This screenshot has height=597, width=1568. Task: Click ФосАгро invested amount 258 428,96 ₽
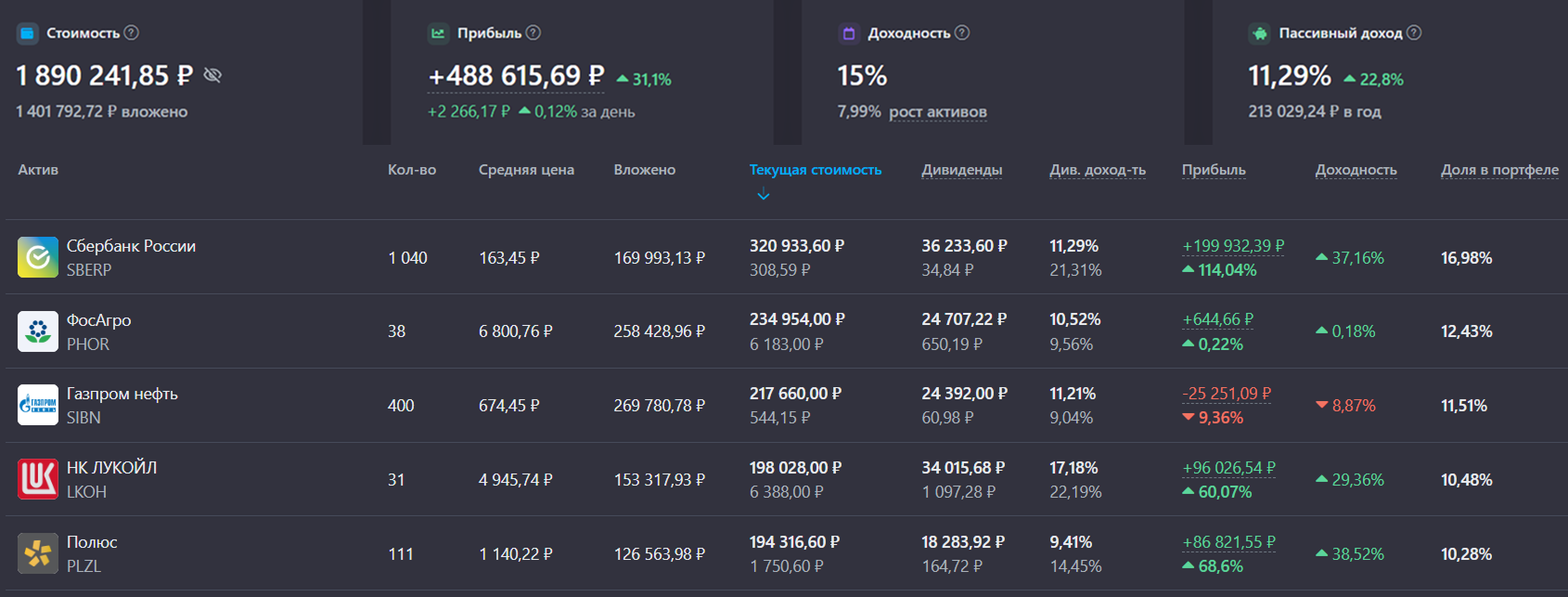click(660, 331)
